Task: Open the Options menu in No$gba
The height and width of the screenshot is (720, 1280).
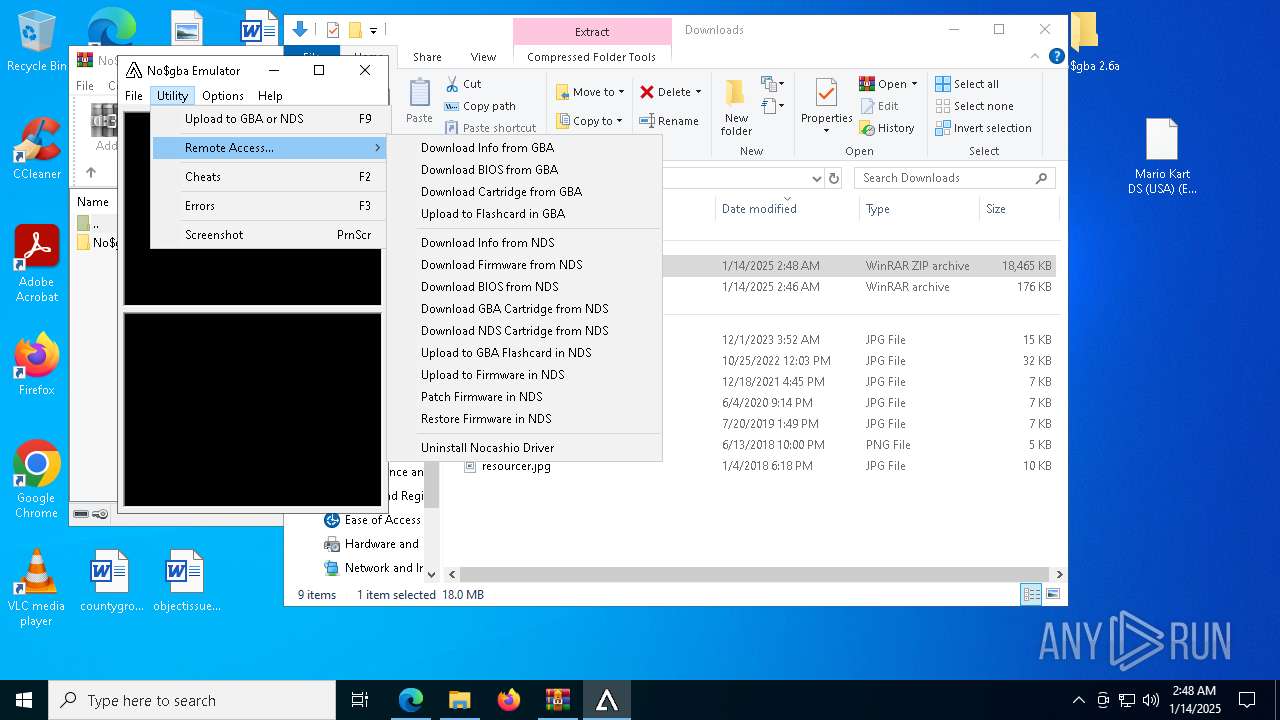Action: (222, 96)
